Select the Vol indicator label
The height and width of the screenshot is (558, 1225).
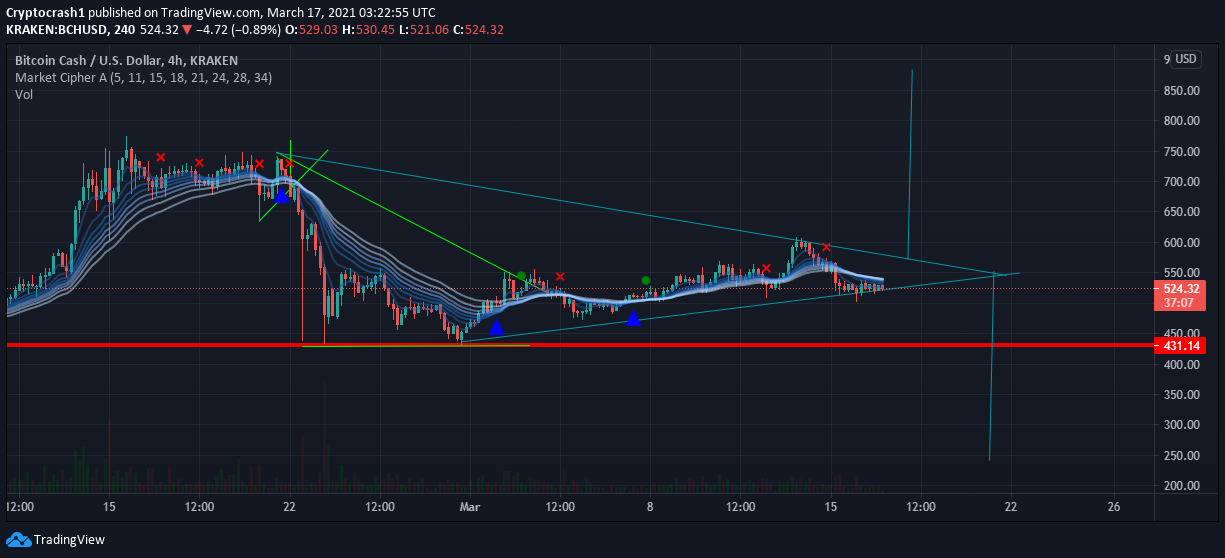pos(23,94)
